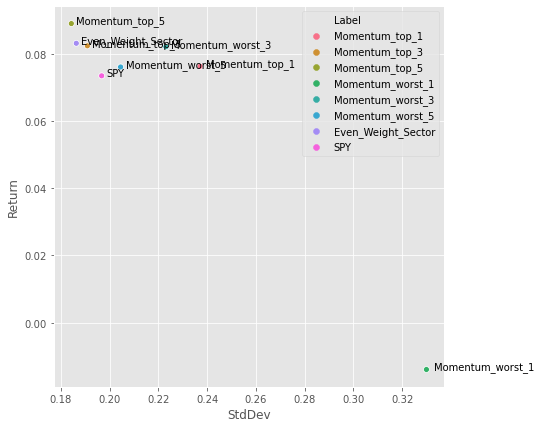The image size is (542, 428).
Task: Click the Momentum_worst_5 legend entry text
Action: point(384,117)
